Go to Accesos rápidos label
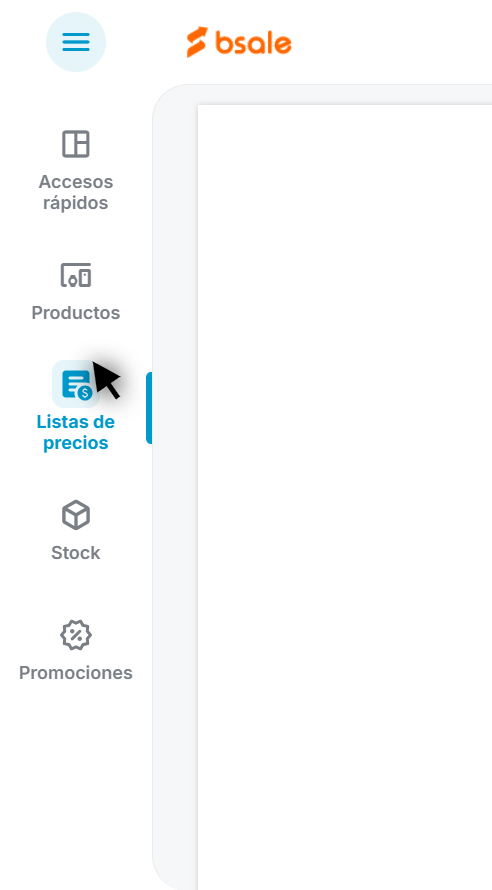The width and height of the screenshot is (492, 890). 75,192
